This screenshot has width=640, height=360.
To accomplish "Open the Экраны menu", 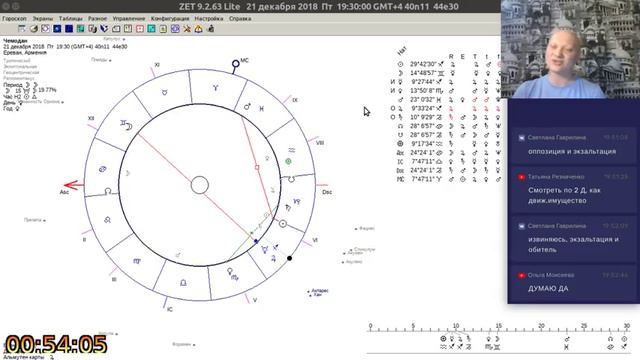I will [43, 18].
